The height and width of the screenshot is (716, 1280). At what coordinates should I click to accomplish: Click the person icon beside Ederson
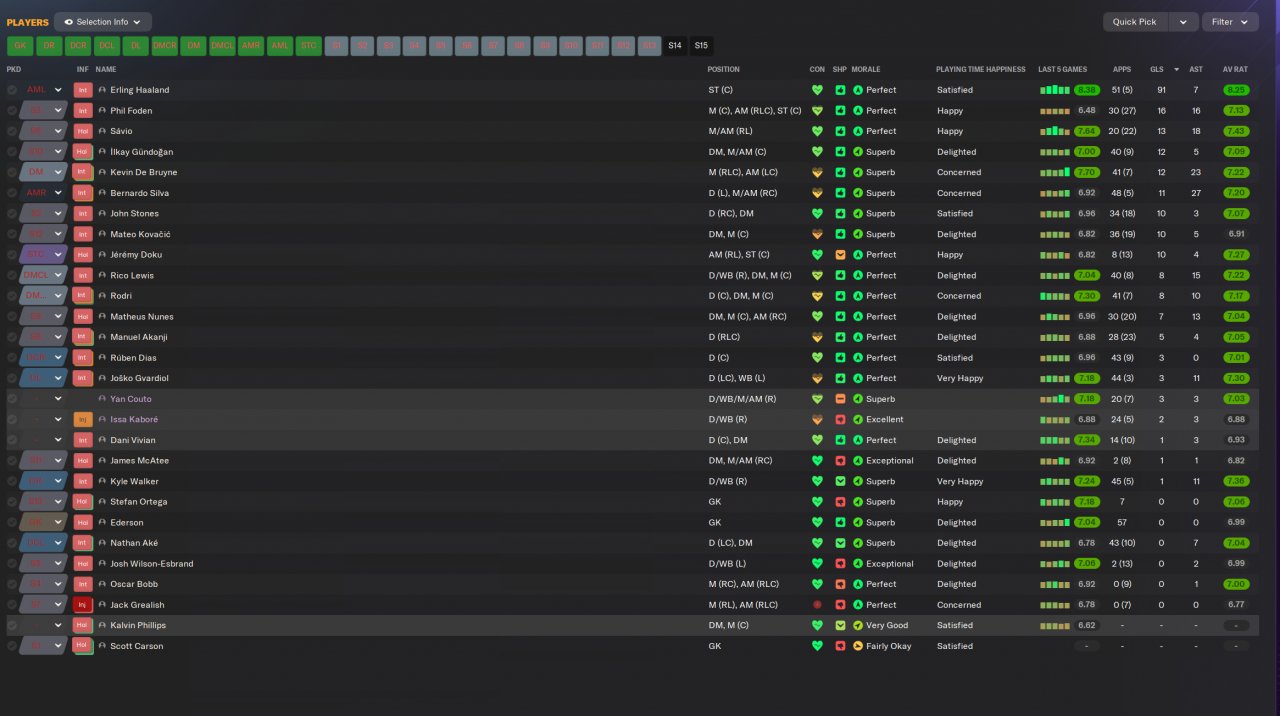(102, 522)
